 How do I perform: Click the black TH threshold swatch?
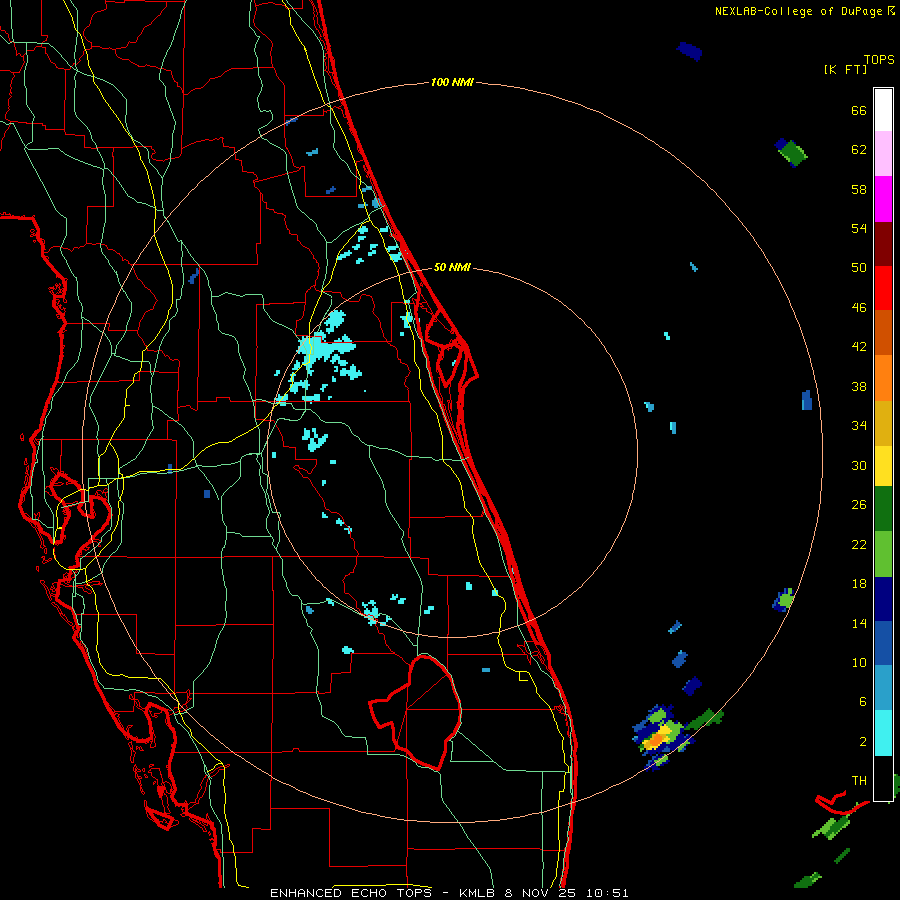point(883,778)
